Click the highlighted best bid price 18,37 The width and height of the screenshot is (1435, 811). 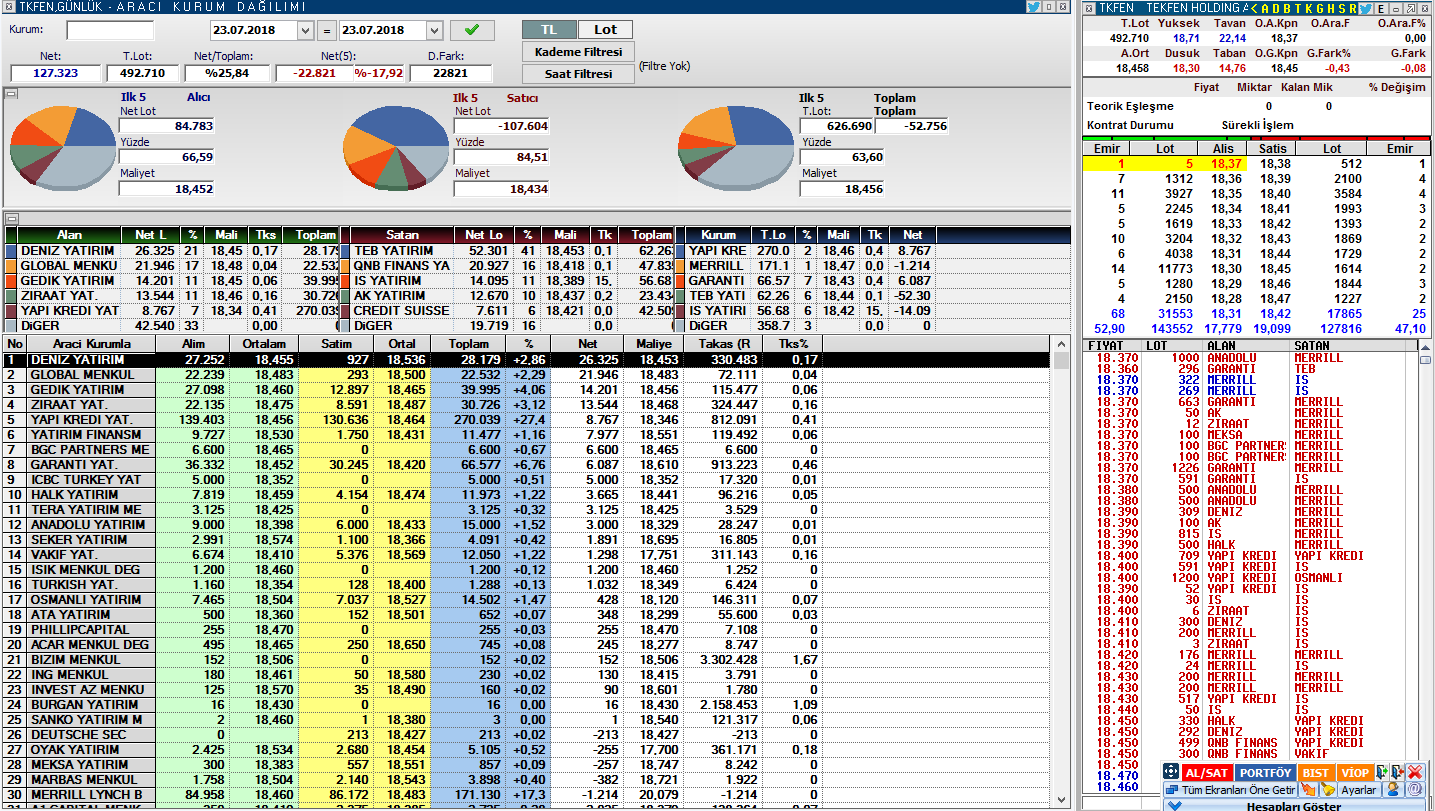[1225, 163]
